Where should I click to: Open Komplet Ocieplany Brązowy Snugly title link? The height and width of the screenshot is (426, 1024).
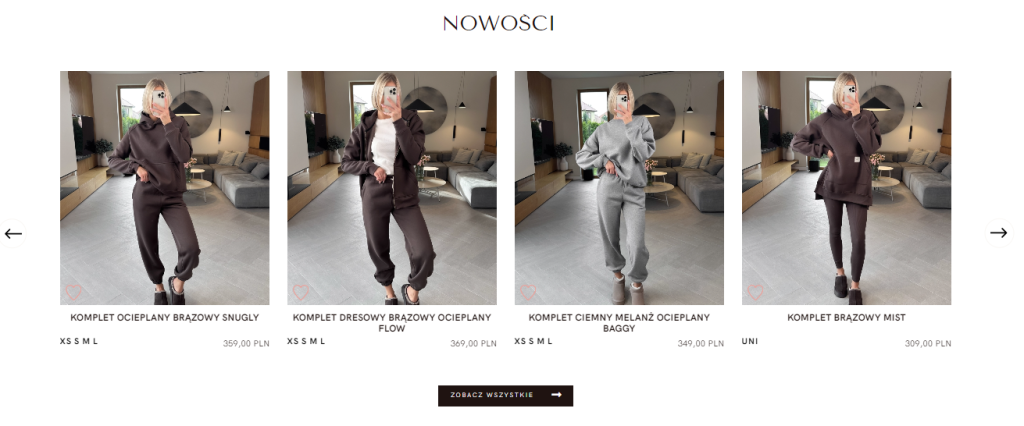click(165, 318)
